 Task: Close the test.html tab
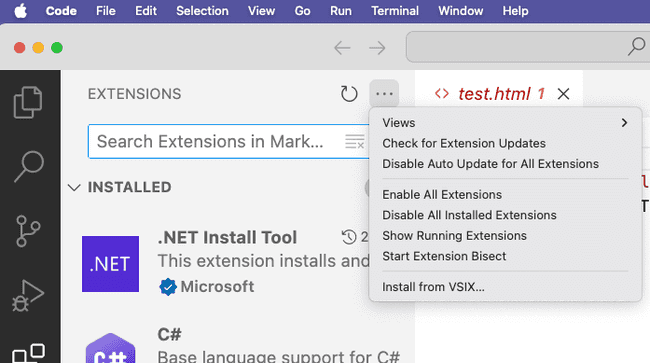(563, 94)
